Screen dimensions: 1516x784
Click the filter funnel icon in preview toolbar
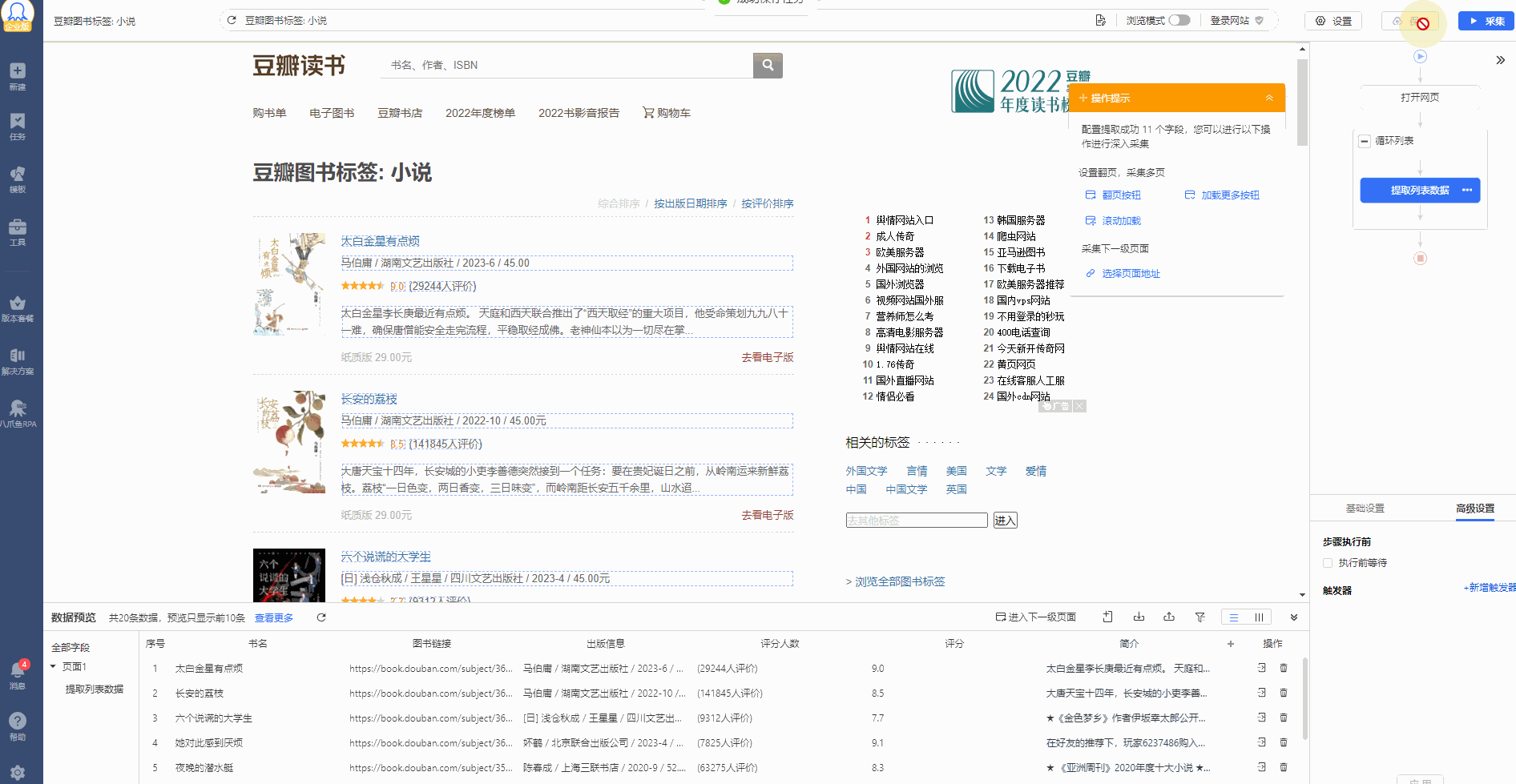pyautogui.click(x=1199, y=617)
